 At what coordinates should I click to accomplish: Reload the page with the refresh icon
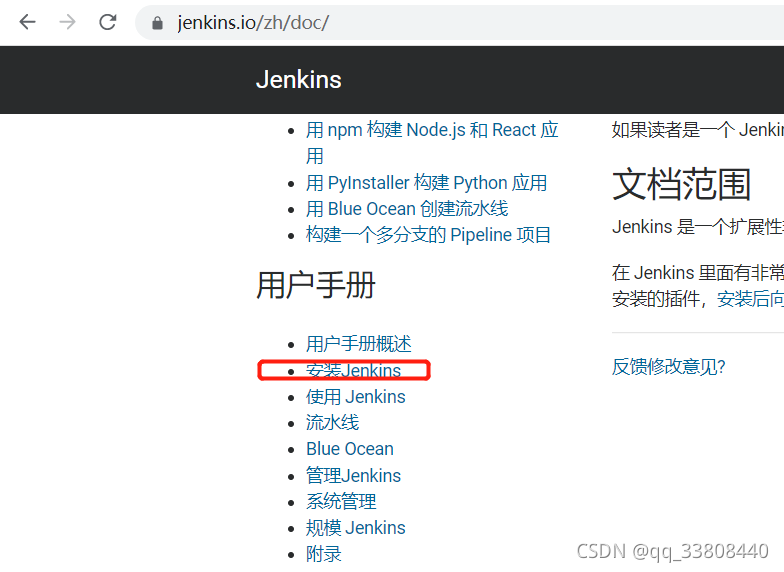[x=108, y=22]
